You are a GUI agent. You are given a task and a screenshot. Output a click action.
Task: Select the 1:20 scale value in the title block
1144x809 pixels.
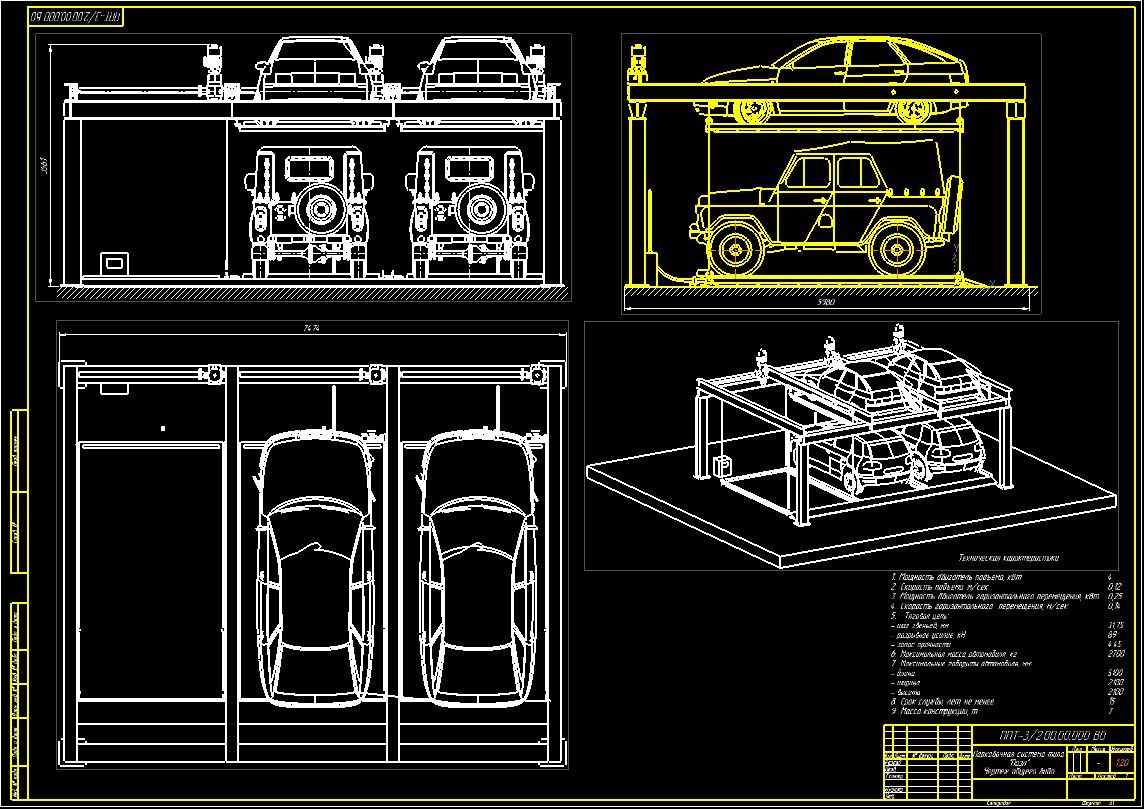click(1122, 762)
